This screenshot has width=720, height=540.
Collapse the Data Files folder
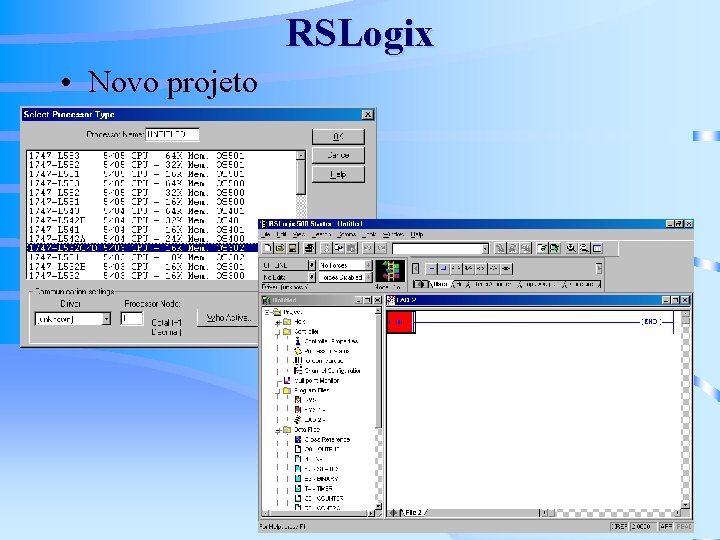(278, 430)
